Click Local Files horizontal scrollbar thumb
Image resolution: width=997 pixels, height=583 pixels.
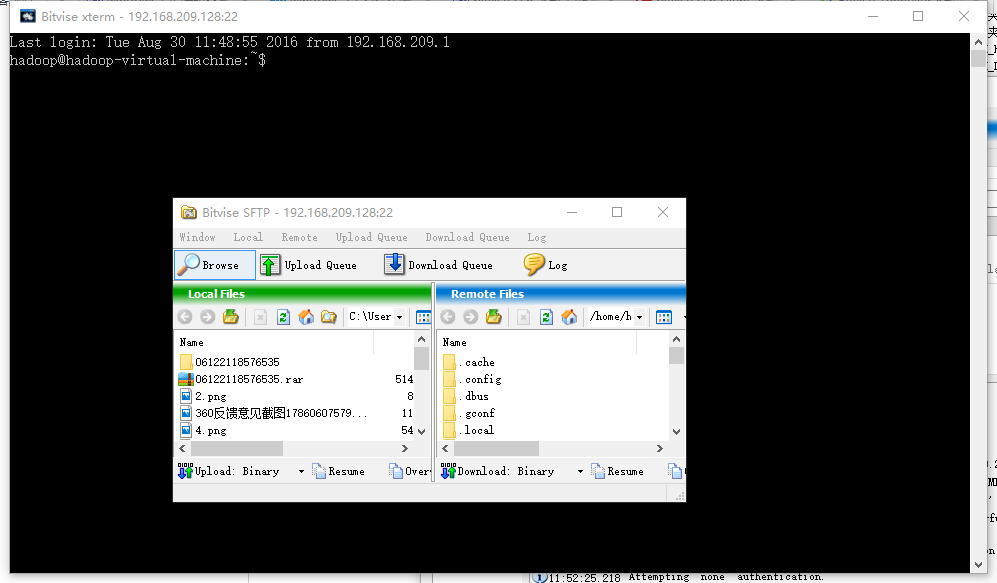[x=237, y=448]
